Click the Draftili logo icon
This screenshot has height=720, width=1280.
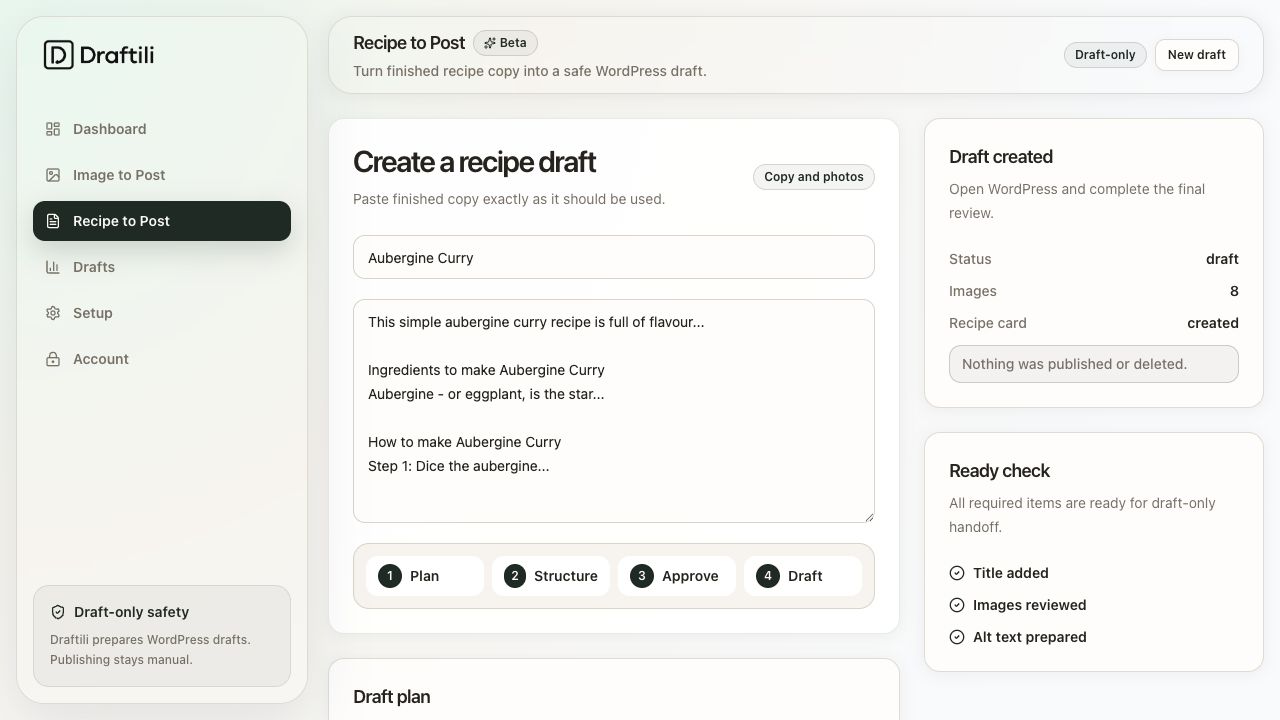(59, 55)
